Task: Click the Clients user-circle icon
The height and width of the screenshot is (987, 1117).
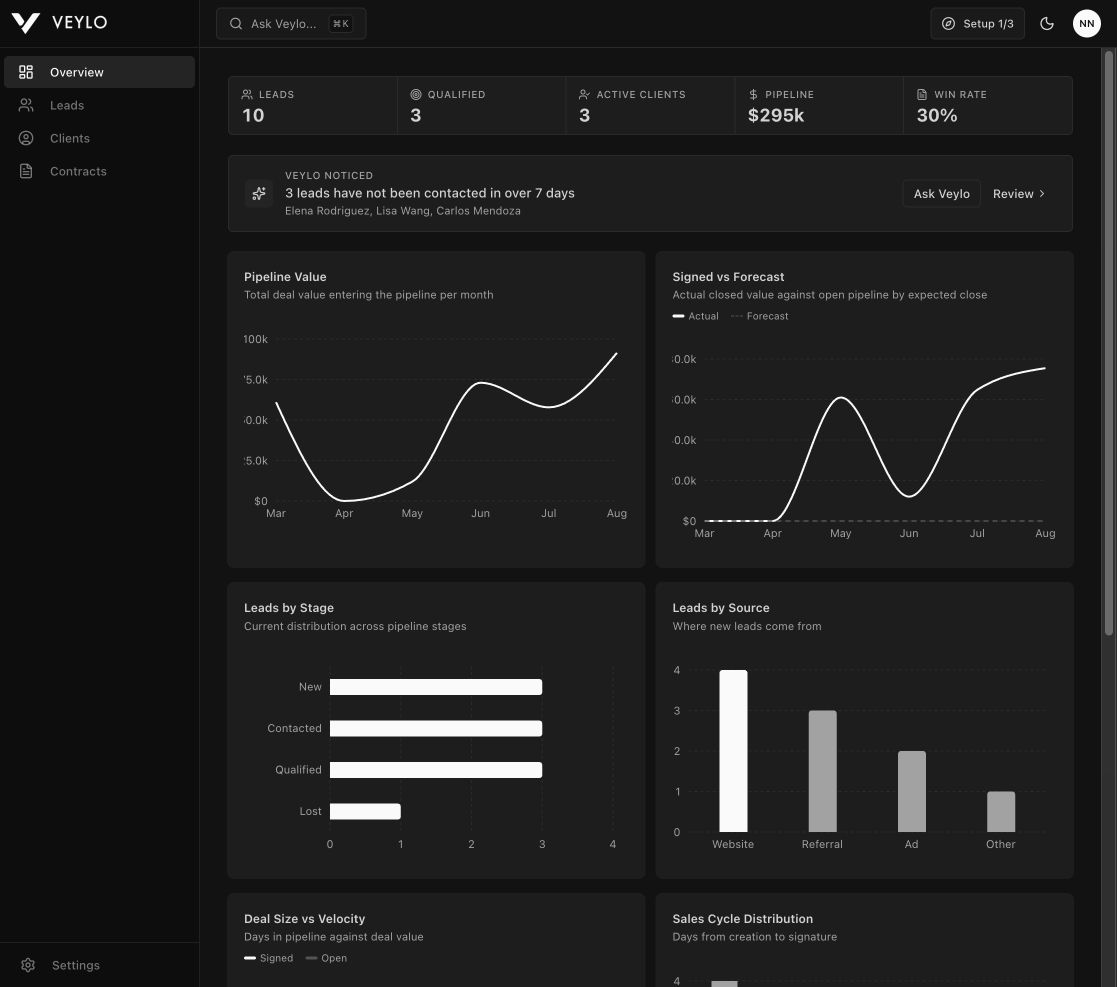Action: click(x=26, y=138)
